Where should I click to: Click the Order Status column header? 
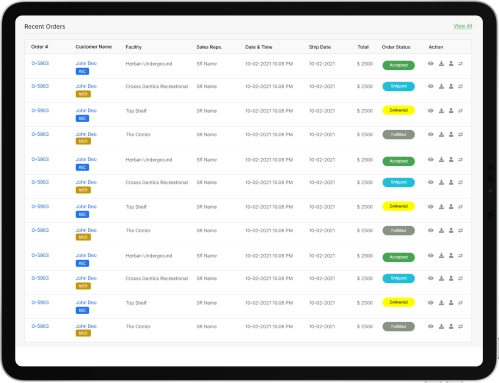396,47
